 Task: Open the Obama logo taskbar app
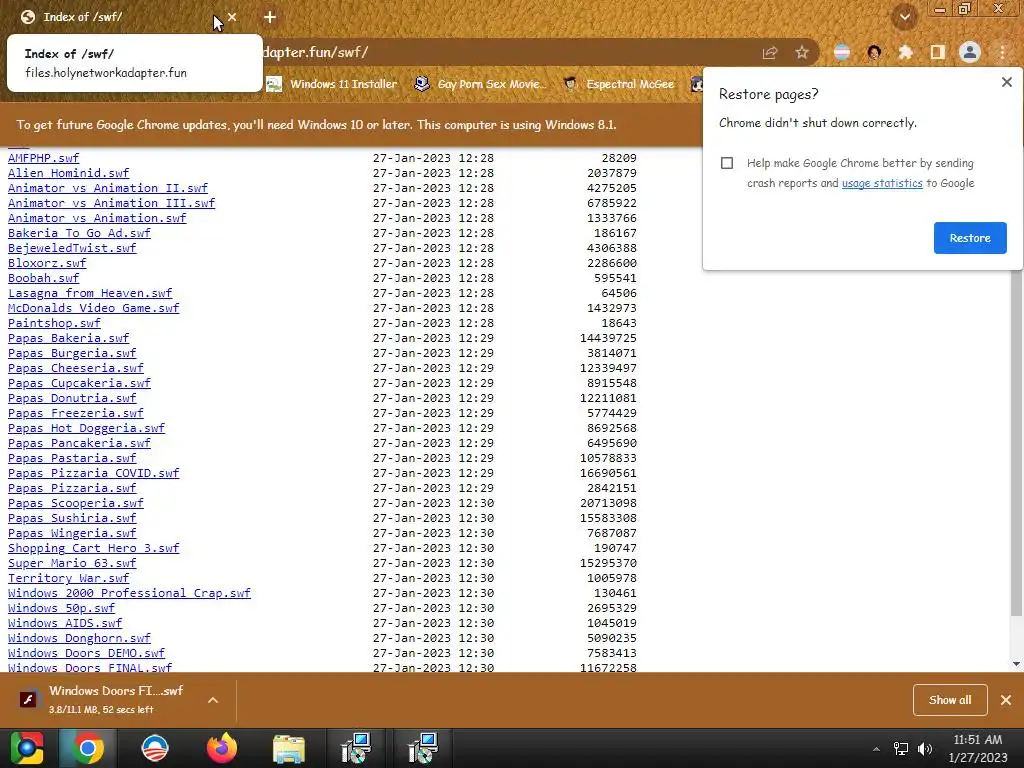pos(155,748)
